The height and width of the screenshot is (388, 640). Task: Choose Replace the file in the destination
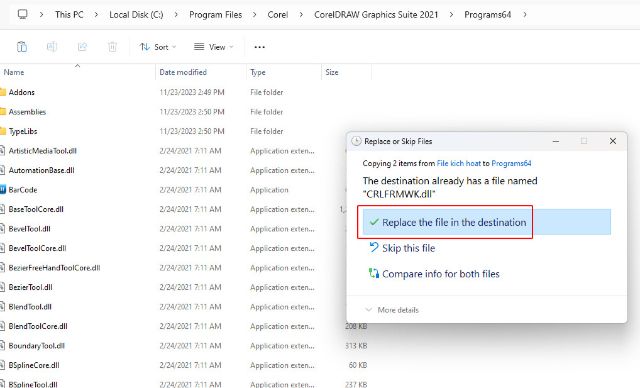[x=487, y=222]
